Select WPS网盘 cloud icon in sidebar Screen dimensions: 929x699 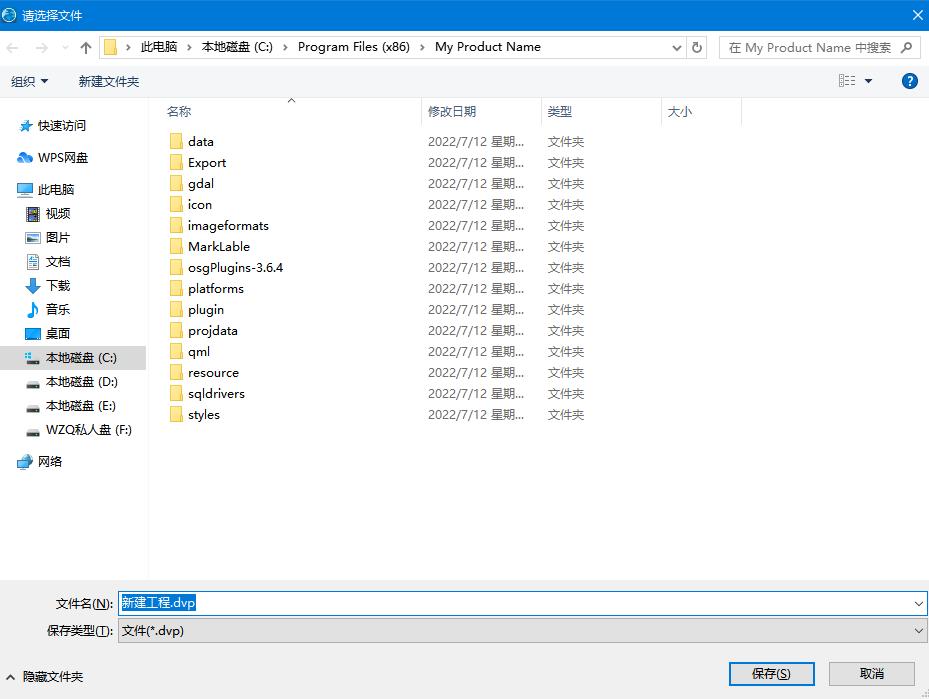(x=25, y=158)
